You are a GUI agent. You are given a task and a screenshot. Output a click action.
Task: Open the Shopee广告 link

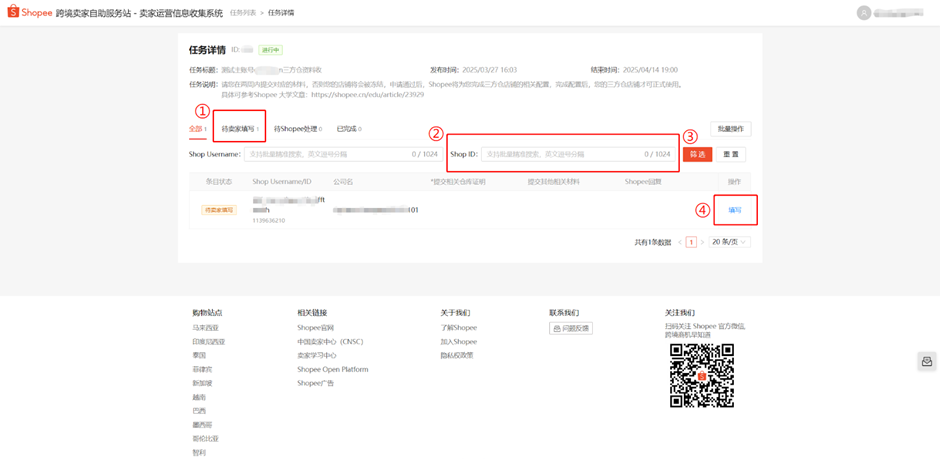tap(315, 383)
